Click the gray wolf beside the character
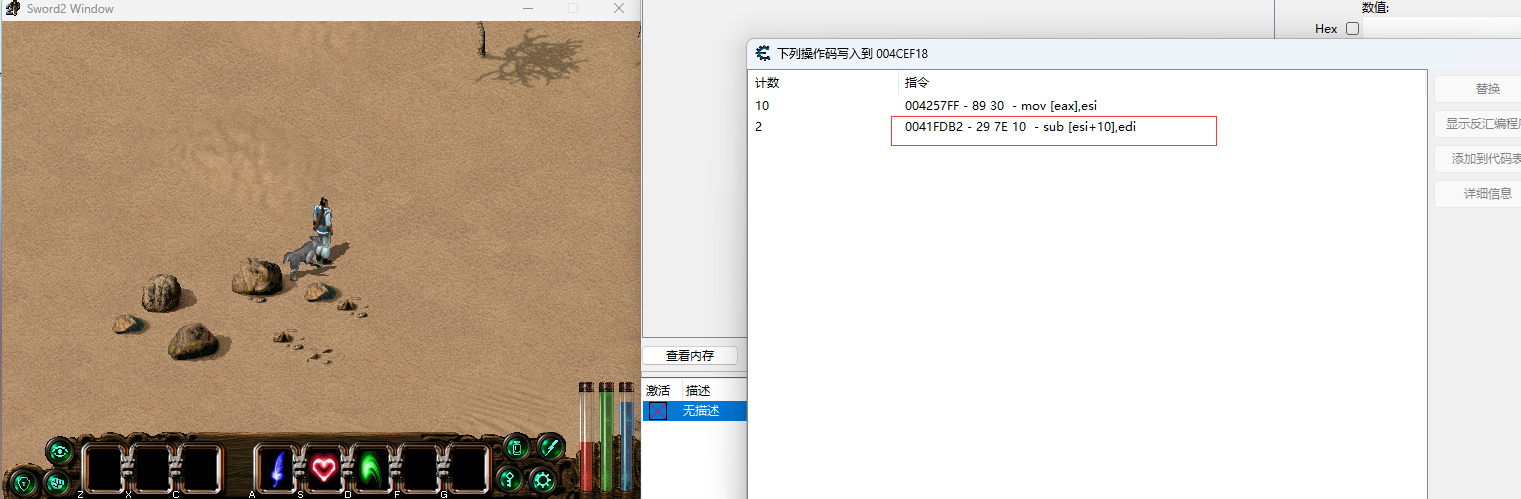The height and width of the screenshot is (499, 1521). (x=301, y=257)
